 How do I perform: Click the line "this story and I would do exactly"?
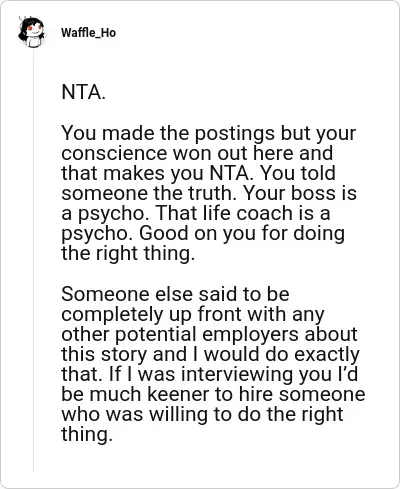210,354
